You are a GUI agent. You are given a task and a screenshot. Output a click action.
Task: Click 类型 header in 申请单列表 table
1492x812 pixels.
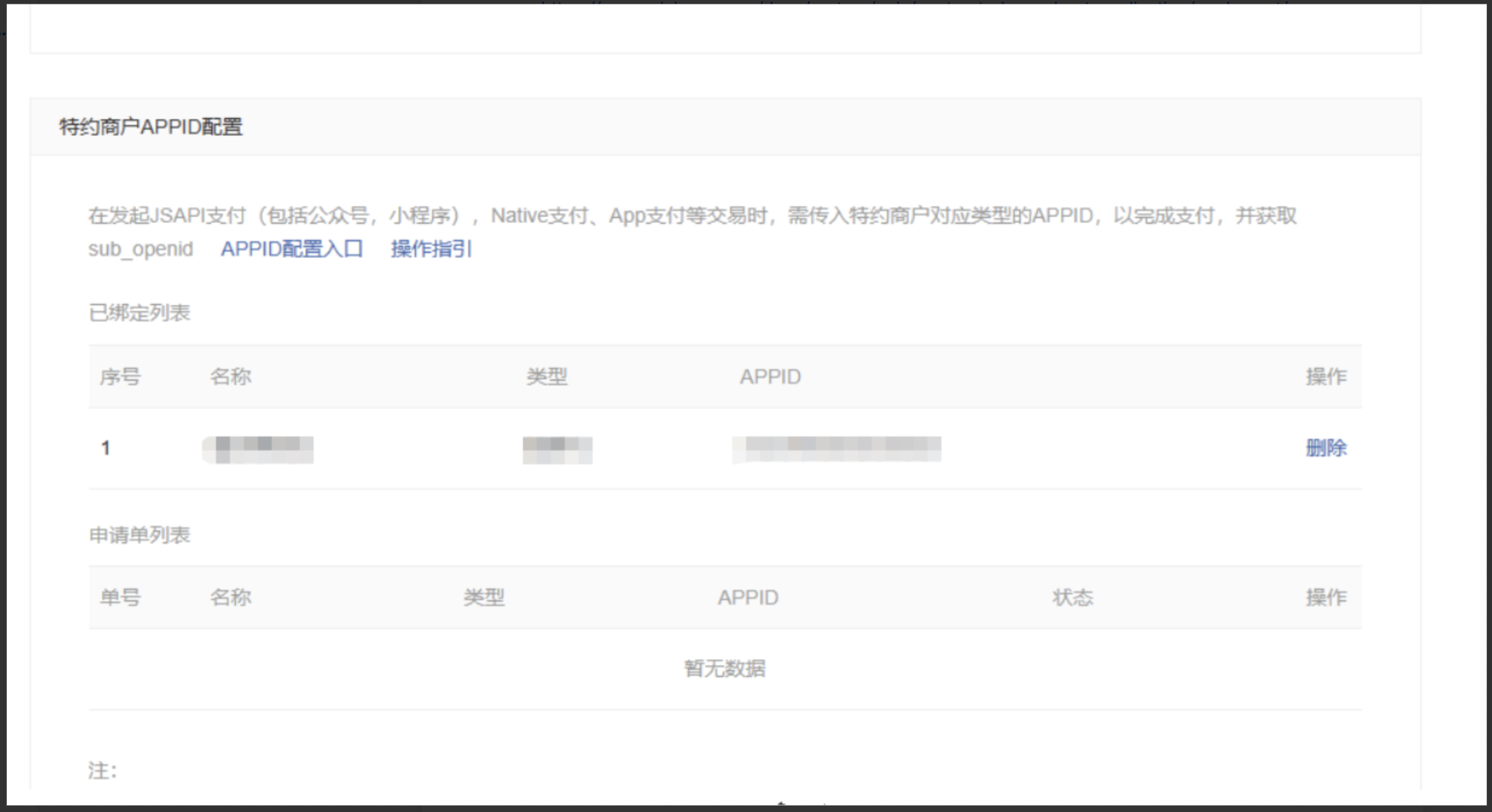click(x=484, y=597)
